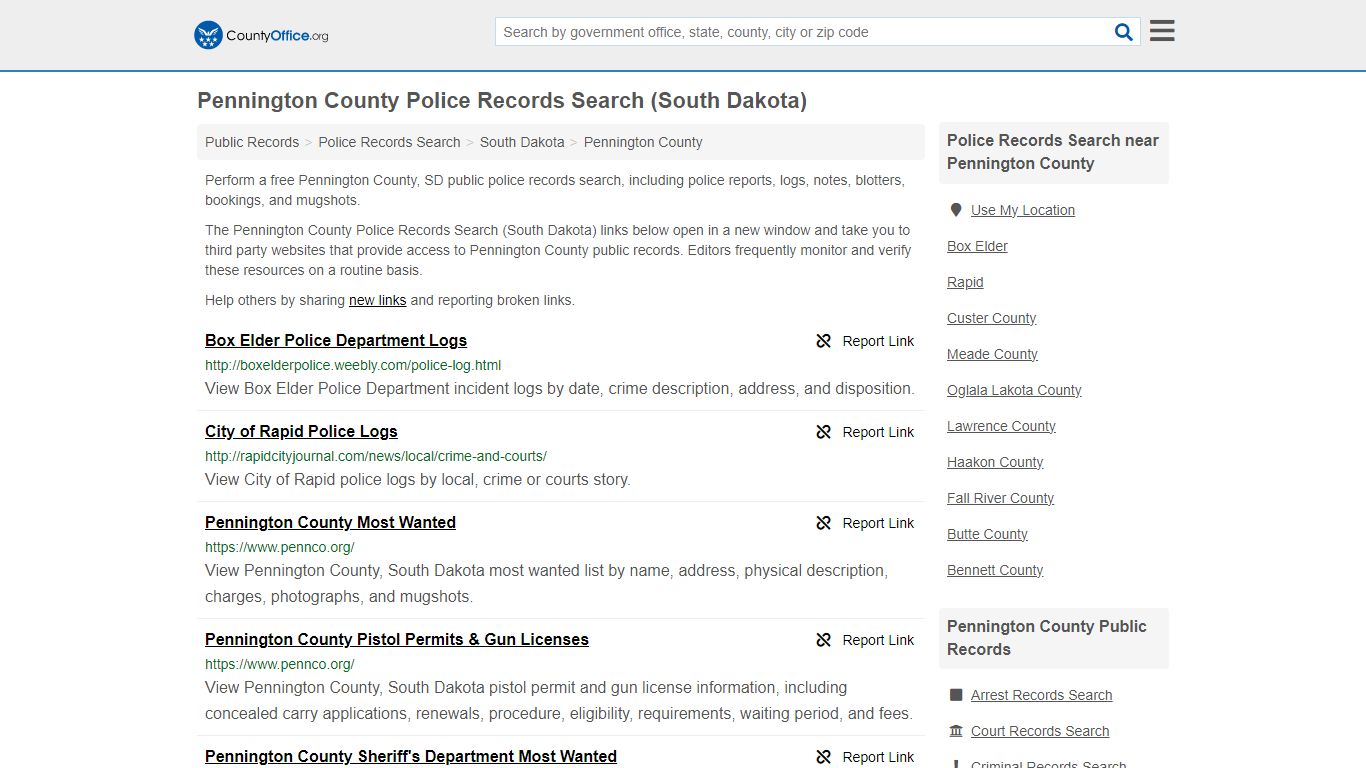Image resolution: width=1366 pixels, height=768 pixels.
Task: Click the 'View City of Rapid police logs' description
Action: 418,480
